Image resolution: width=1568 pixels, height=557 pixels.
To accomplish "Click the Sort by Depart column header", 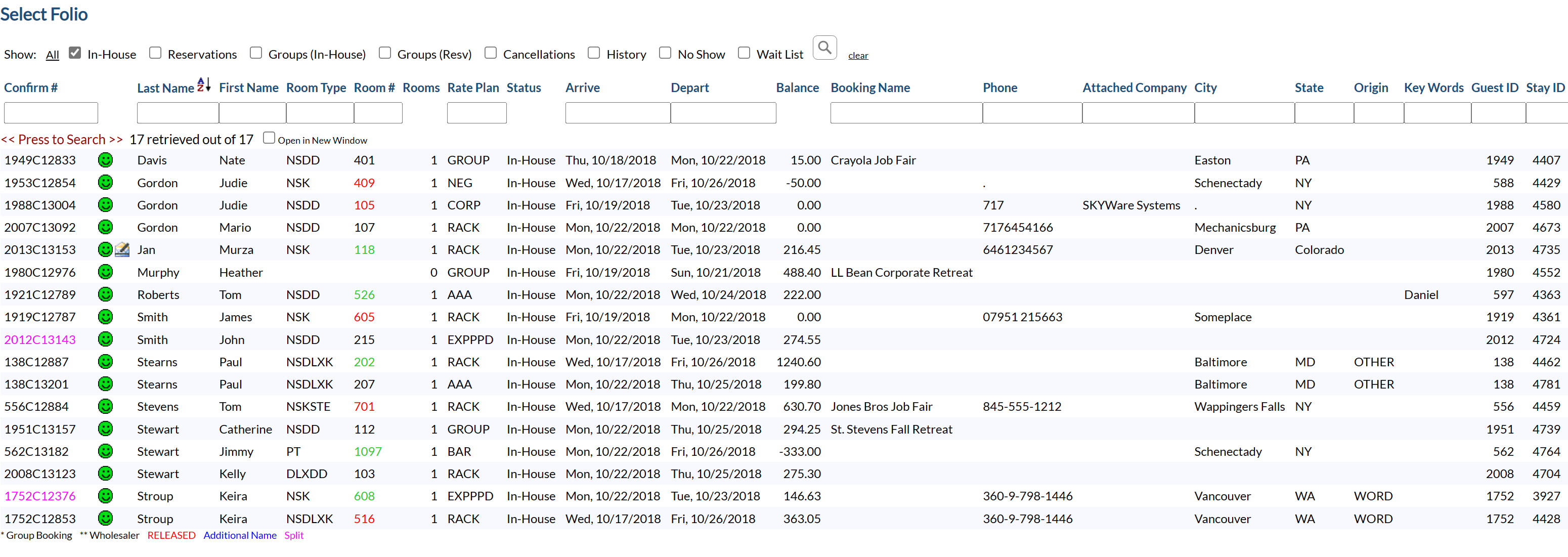I will [689, 88].
